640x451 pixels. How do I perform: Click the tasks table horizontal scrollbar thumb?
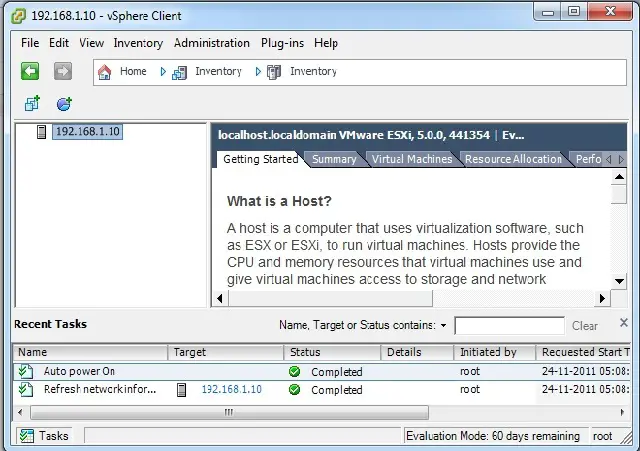click(x=229, y=412)
